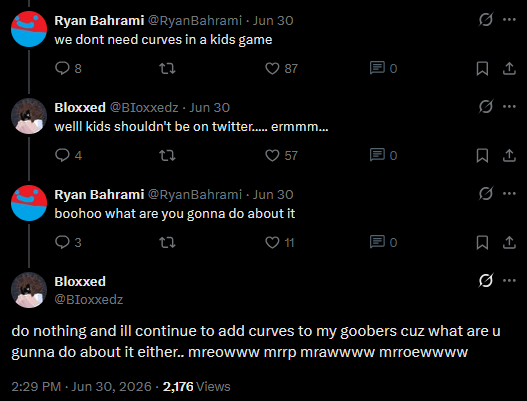Open the @RyanBahrami handle on the "boohoo" tweet

(195, 195)
